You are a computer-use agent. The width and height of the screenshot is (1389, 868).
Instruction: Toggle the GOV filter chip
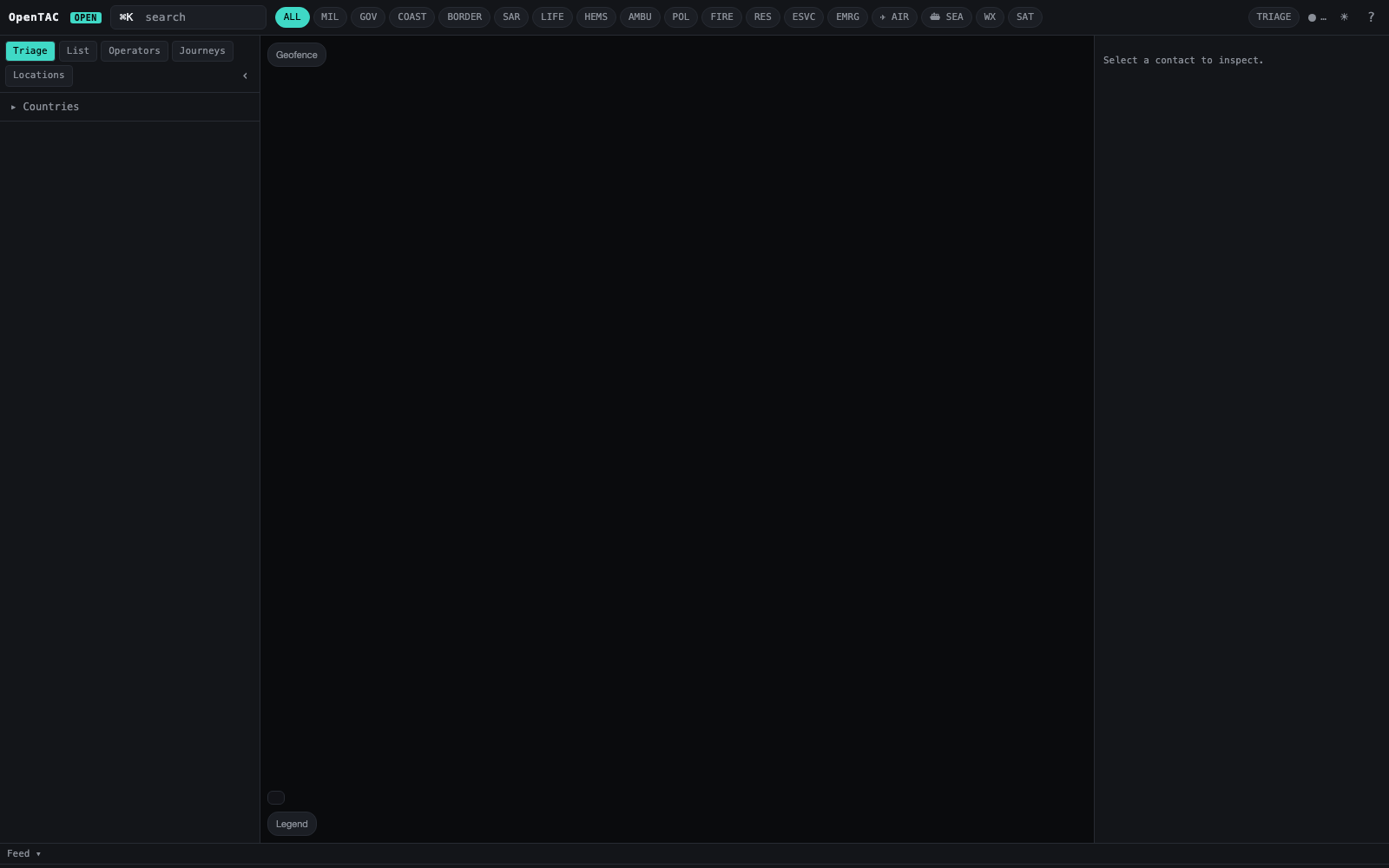coord(368,17)
